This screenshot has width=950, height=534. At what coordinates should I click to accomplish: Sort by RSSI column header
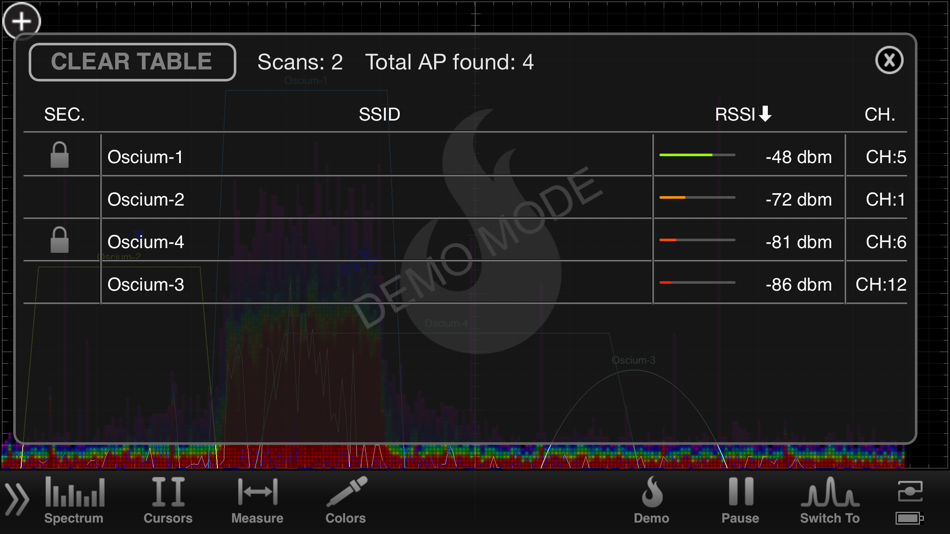coord(743,114)
